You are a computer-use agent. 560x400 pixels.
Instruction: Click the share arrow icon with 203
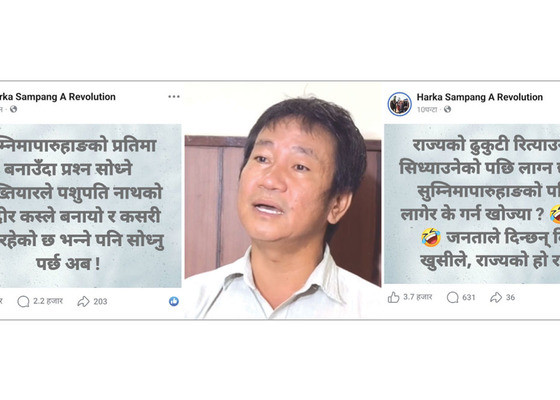(x=84, y=302)
